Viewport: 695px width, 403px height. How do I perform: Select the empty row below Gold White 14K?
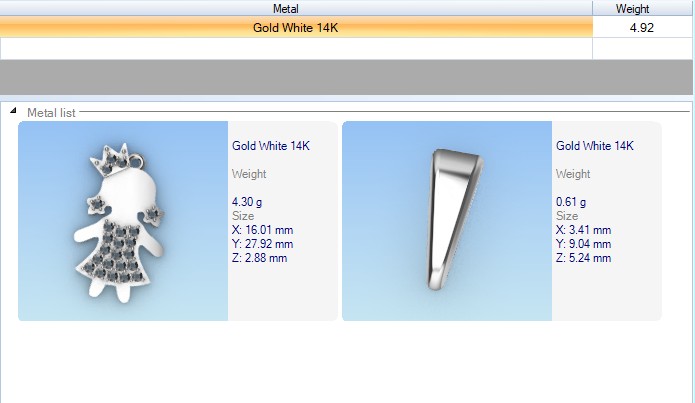296,47
